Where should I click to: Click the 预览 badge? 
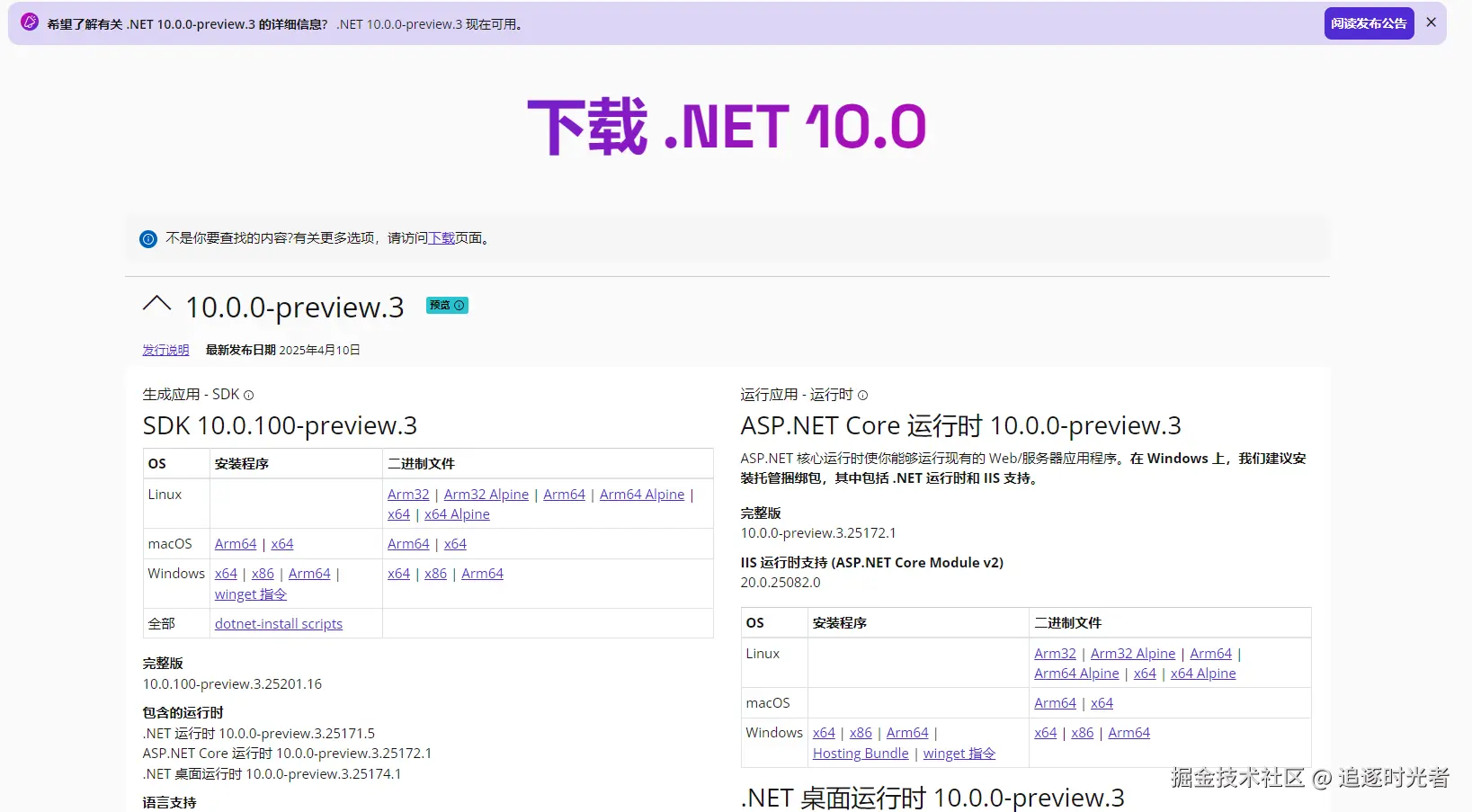click(x=447, y=305)
